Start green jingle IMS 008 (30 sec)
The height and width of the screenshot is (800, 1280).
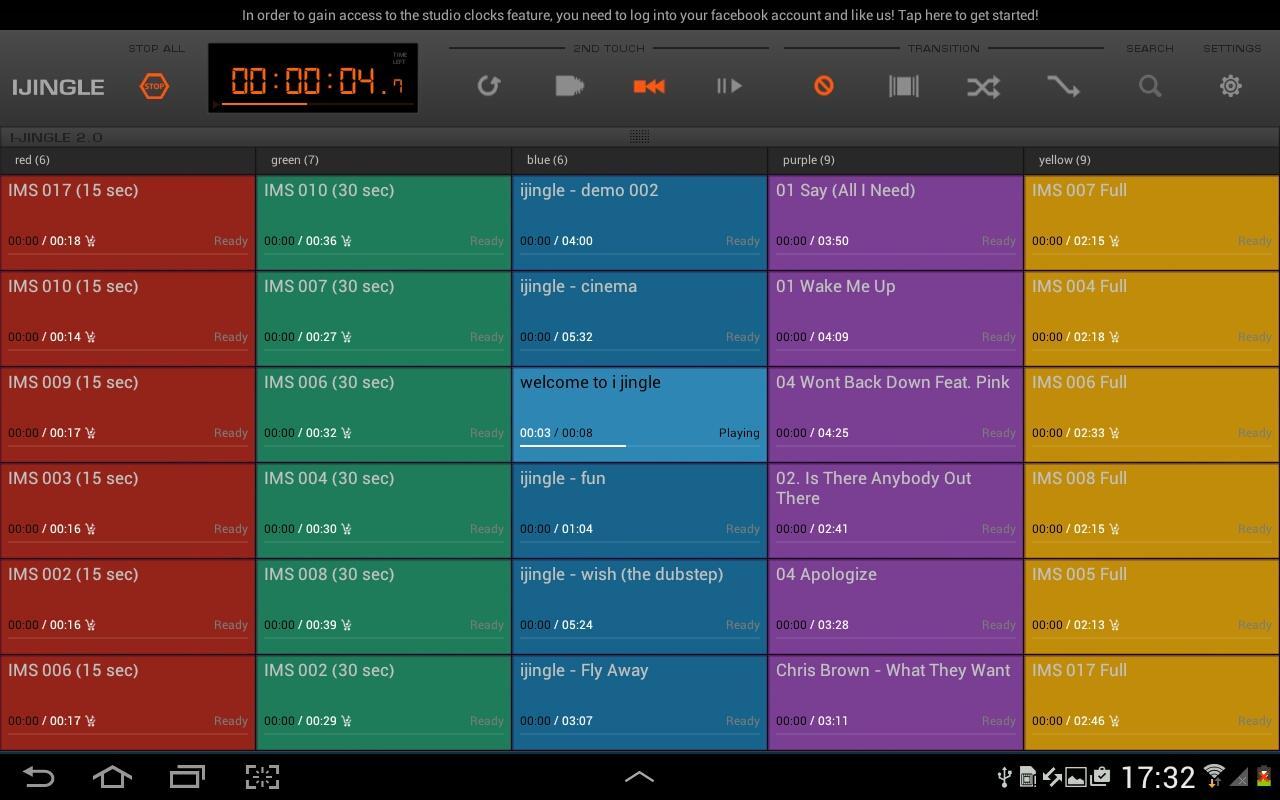pyautogui.click(x=384, y=606)
